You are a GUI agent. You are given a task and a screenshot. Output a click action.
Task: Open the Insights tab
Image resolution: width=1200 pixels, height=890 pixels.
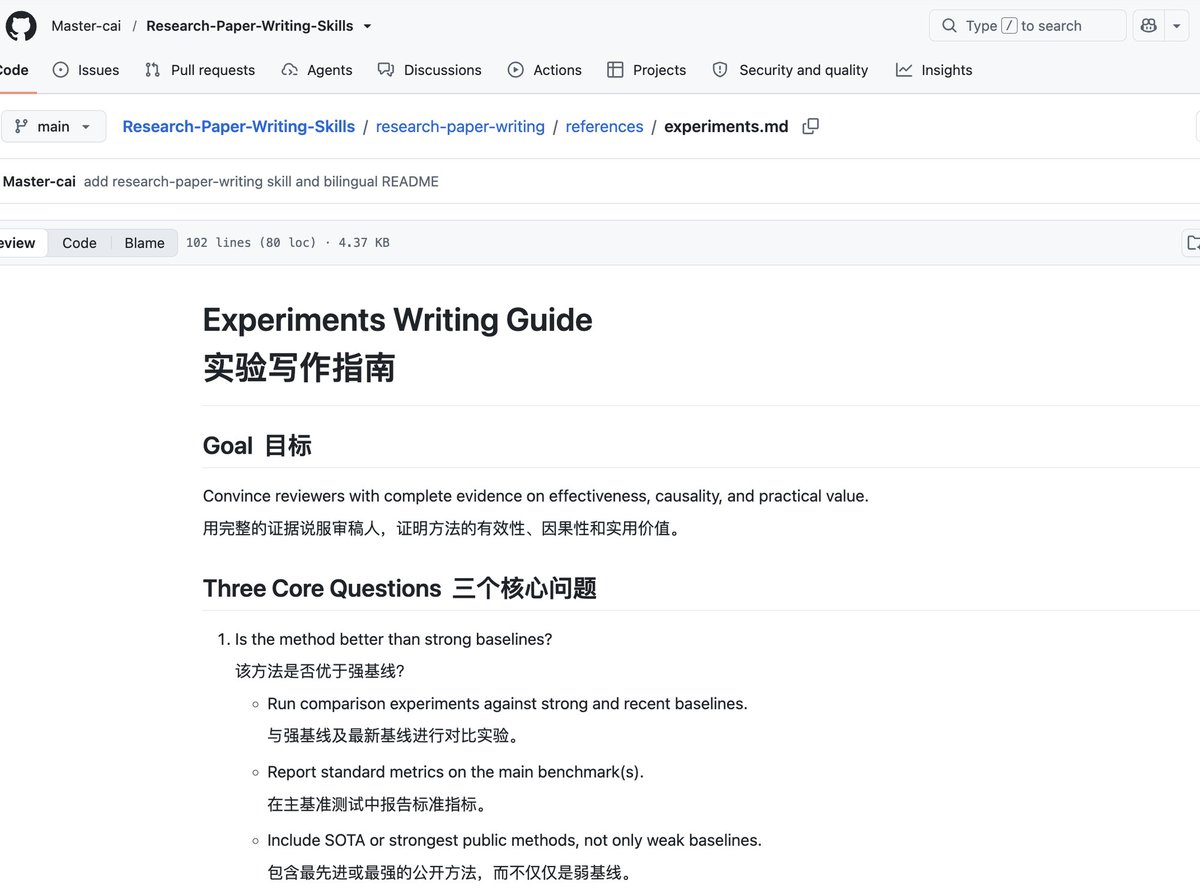(934, 70)
